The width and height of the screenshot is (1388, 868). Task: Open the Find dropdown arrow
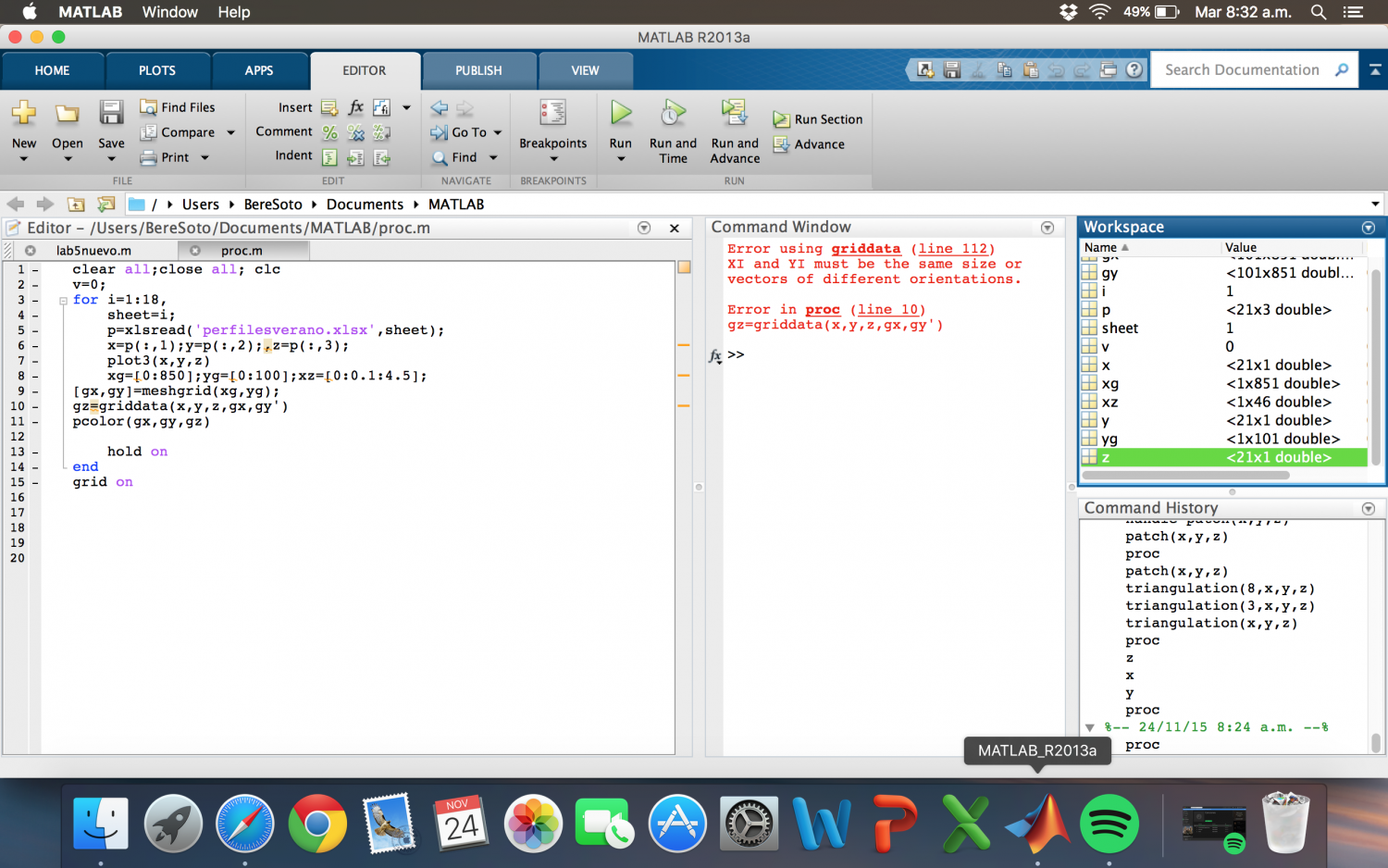point(493,157)
